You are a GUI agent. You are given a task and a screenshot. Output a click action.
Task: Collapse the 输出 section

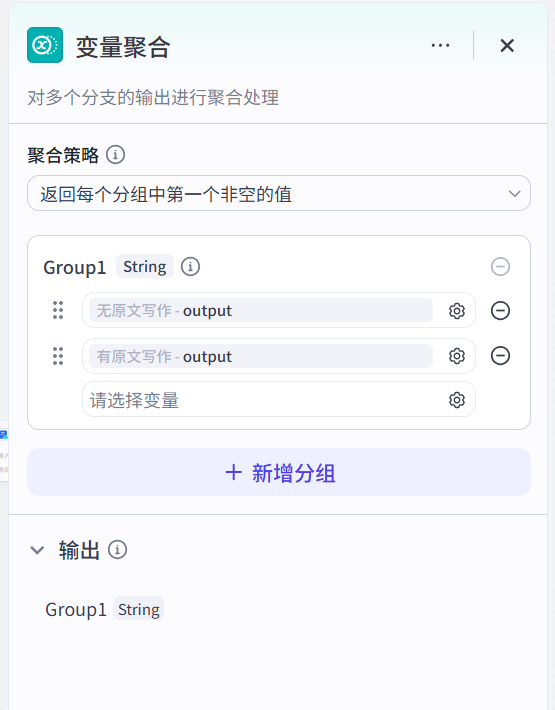click(37, 550)
